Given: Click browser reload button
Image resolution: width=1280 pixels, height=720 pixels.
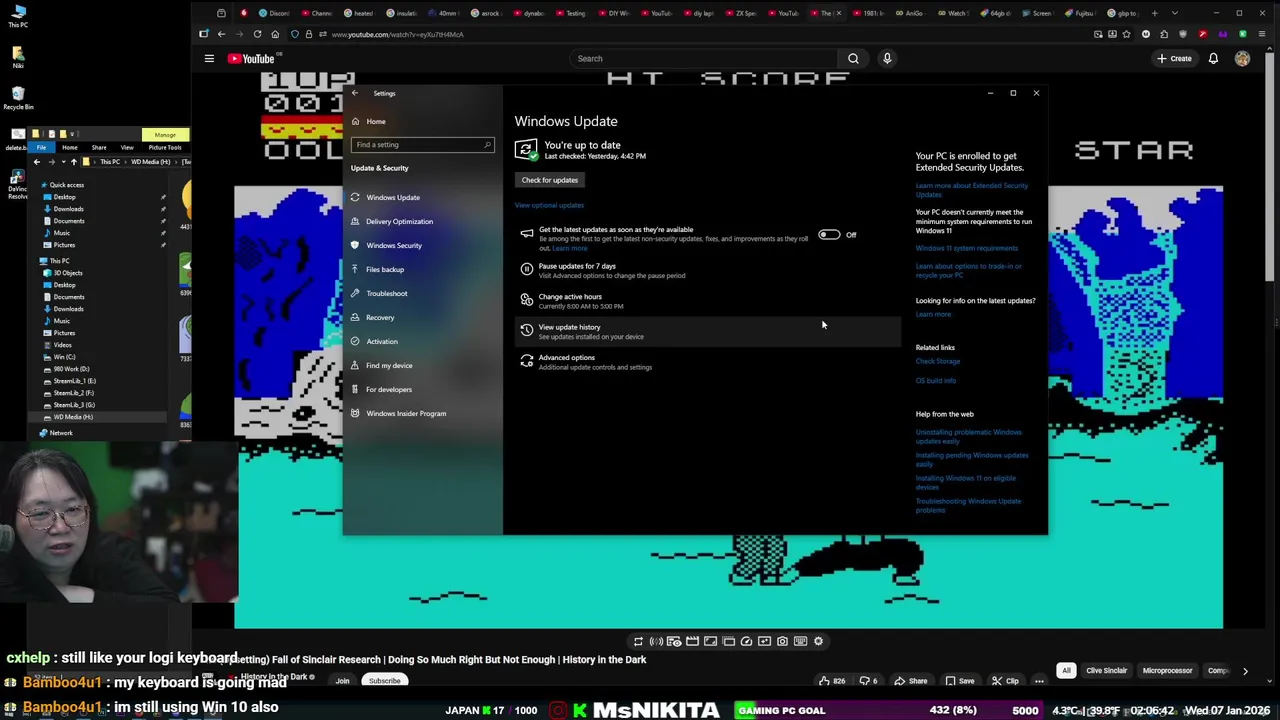Looking at the screenshot, I should (257, 34).
